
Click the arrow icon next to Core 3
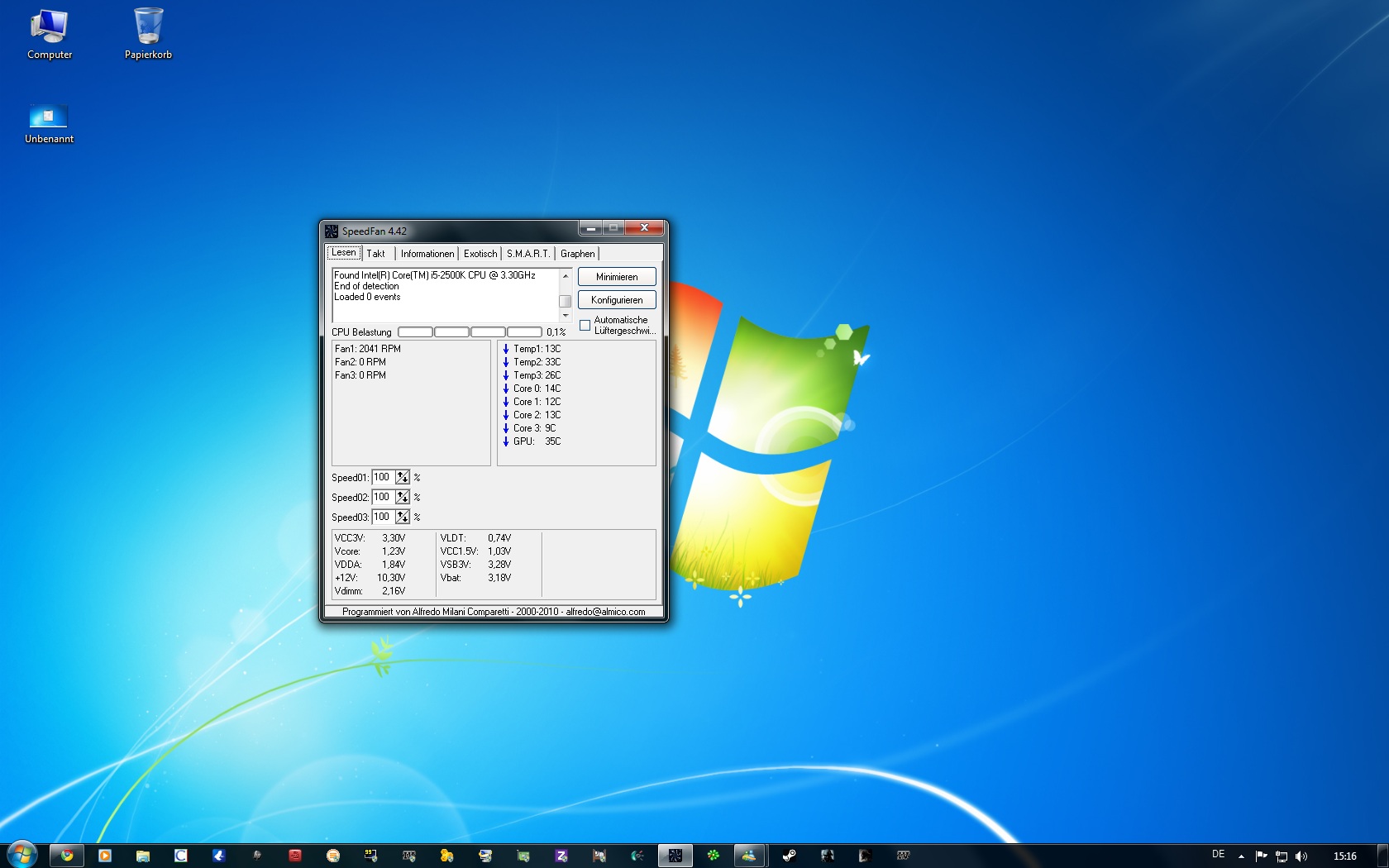506,428
